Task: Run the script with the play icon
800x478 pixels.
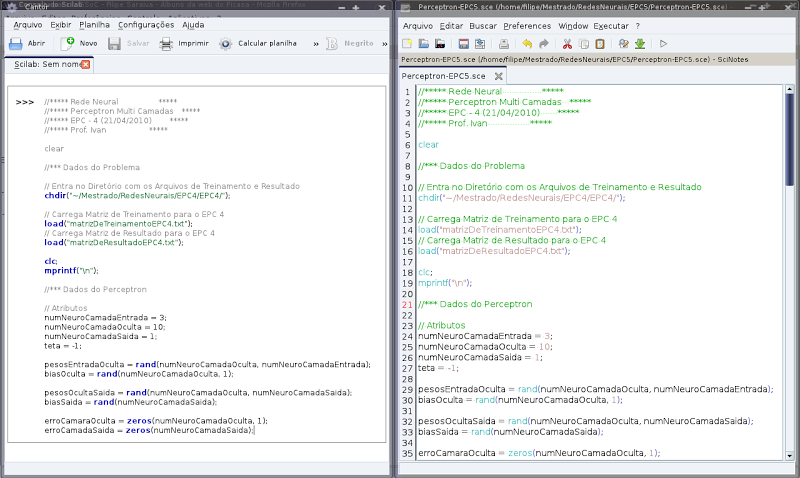Action: pos(663,44)
